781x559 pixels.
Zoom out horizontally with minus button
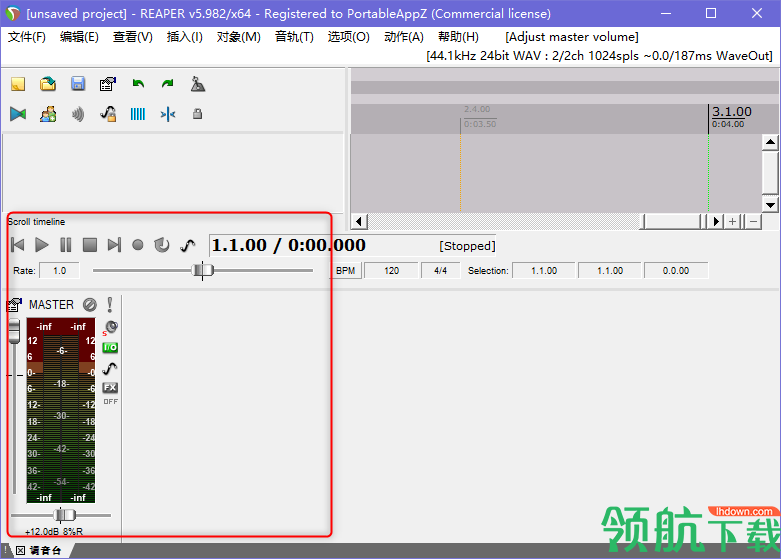click(753, 221)
